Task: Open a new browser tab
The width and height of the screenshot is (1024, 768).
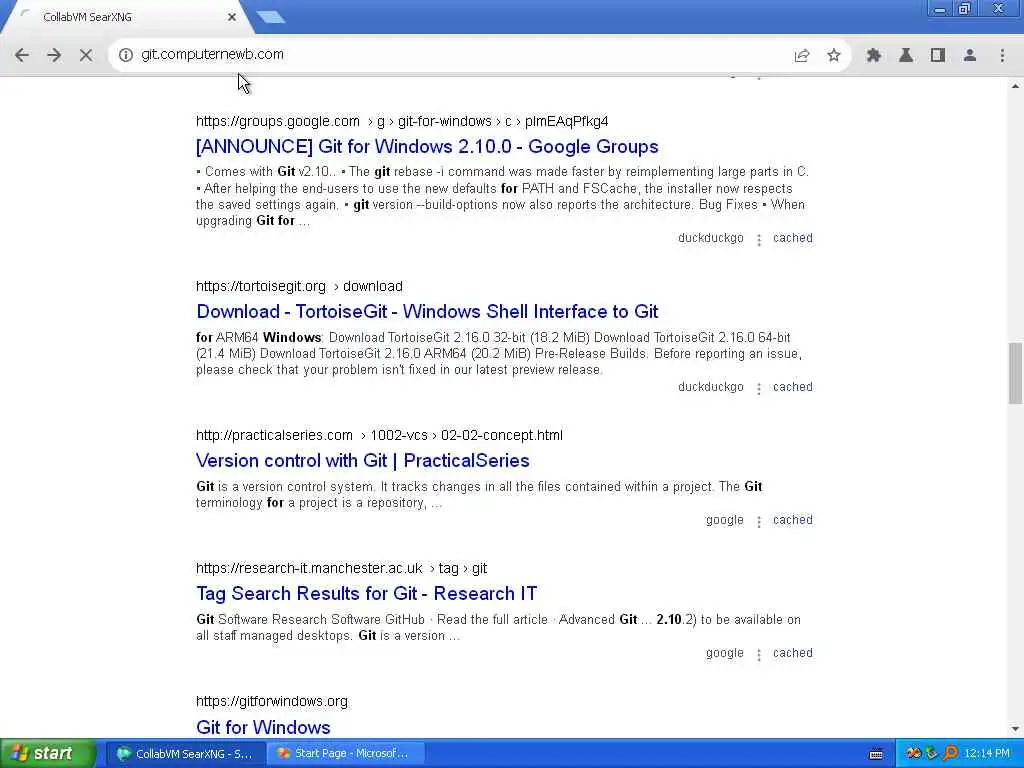Action: [x=271, y=17]
